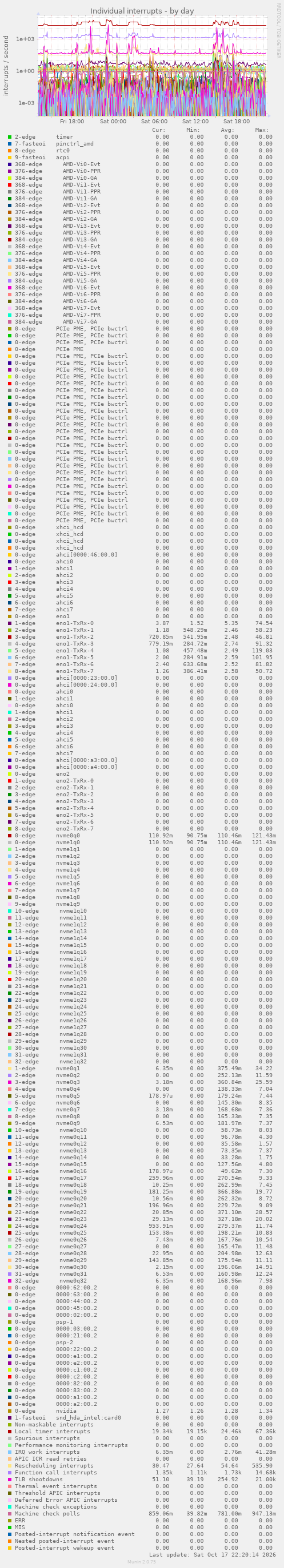Click the color swatch beside "timer"
Viewport: 284px width, 1568px height.
(x=10, y=137)
